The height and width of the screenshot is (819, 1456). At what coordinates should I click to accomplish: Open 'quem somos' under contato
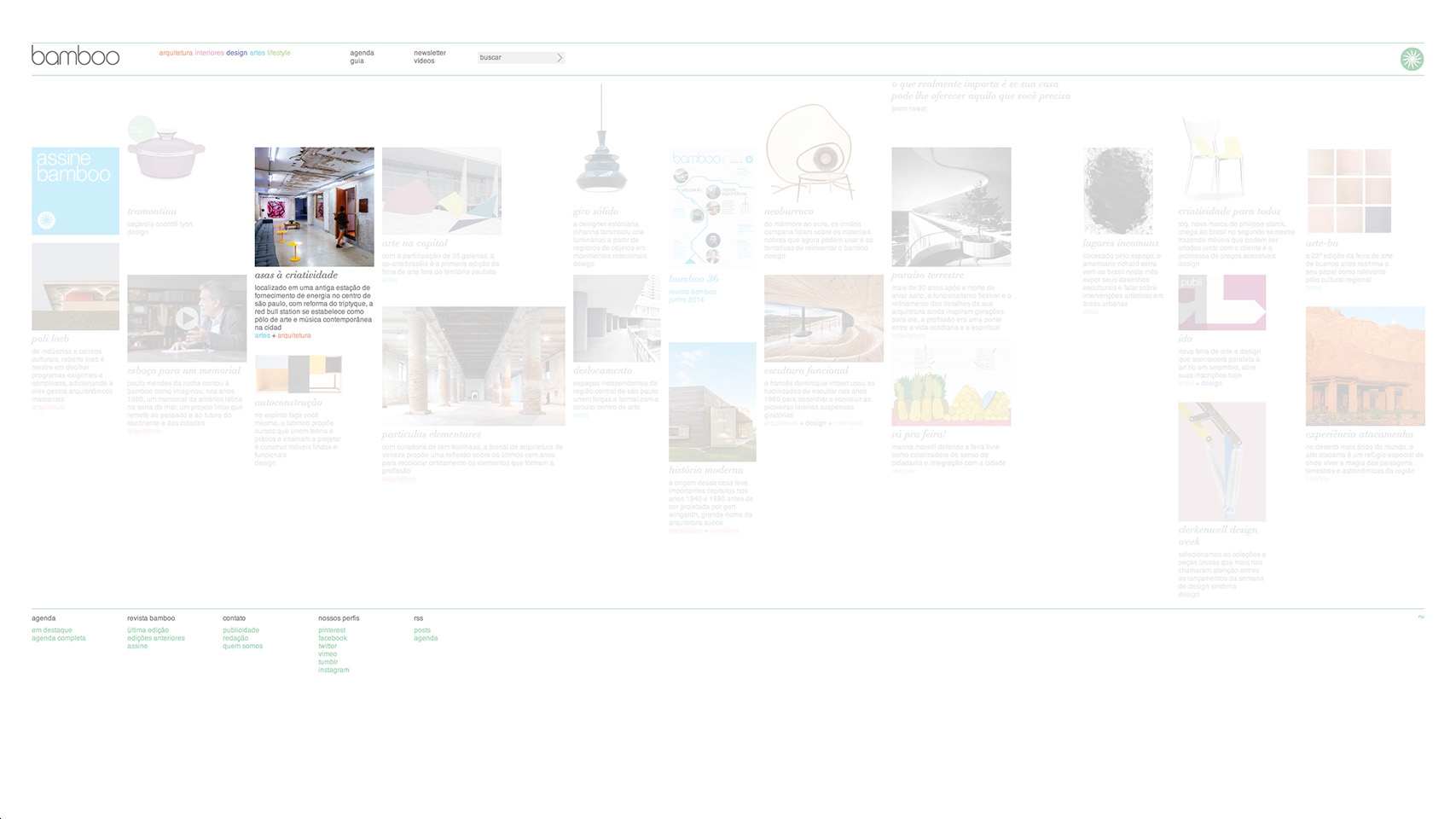coord(241,646)
